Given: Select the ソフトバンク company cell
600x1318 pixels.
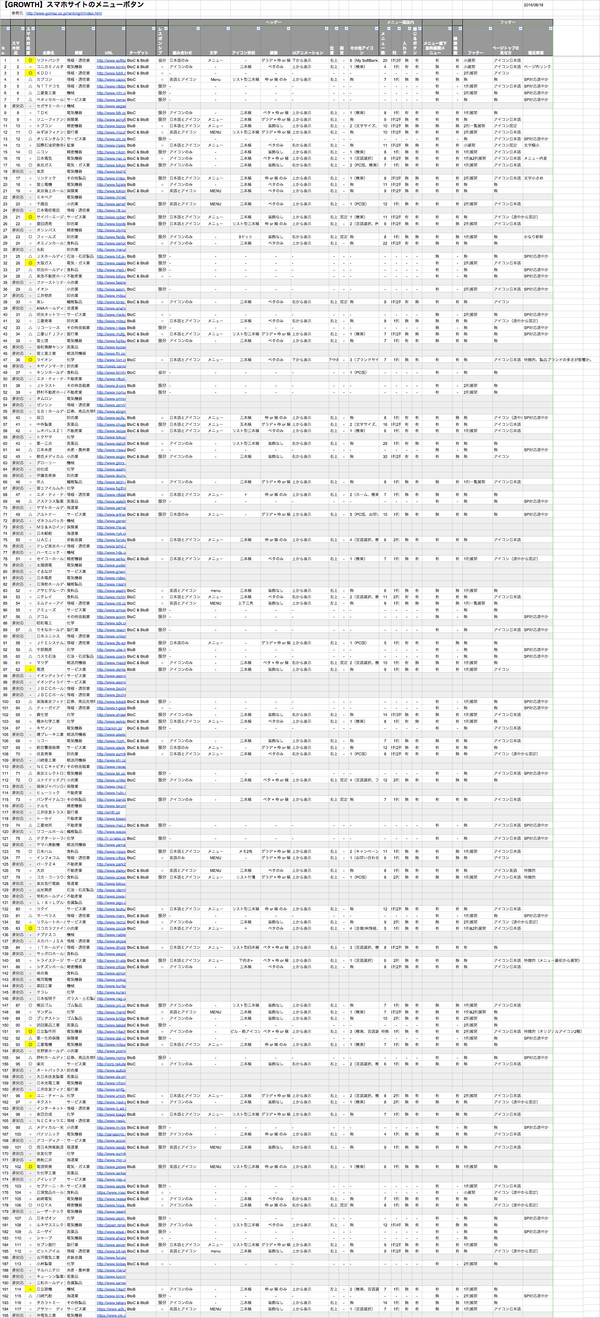Looking at the screenshot, I should [50, 60].
